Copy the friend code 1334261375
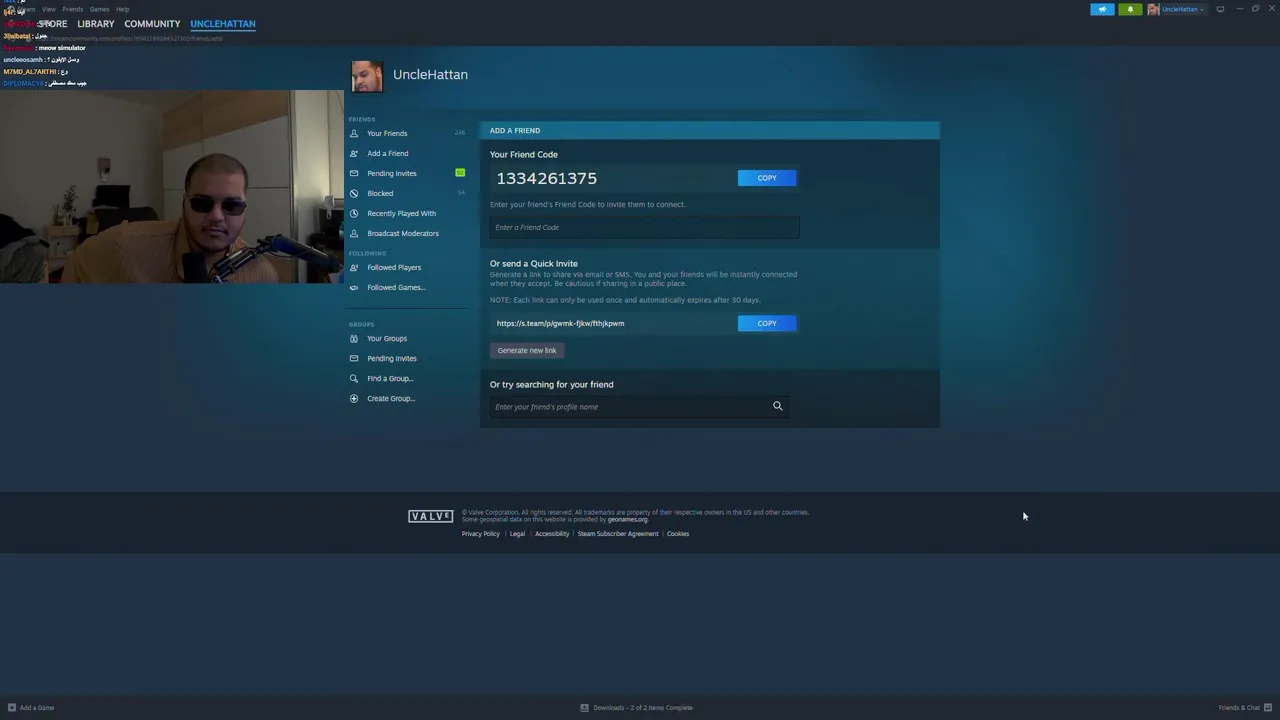 pos(767,178)
